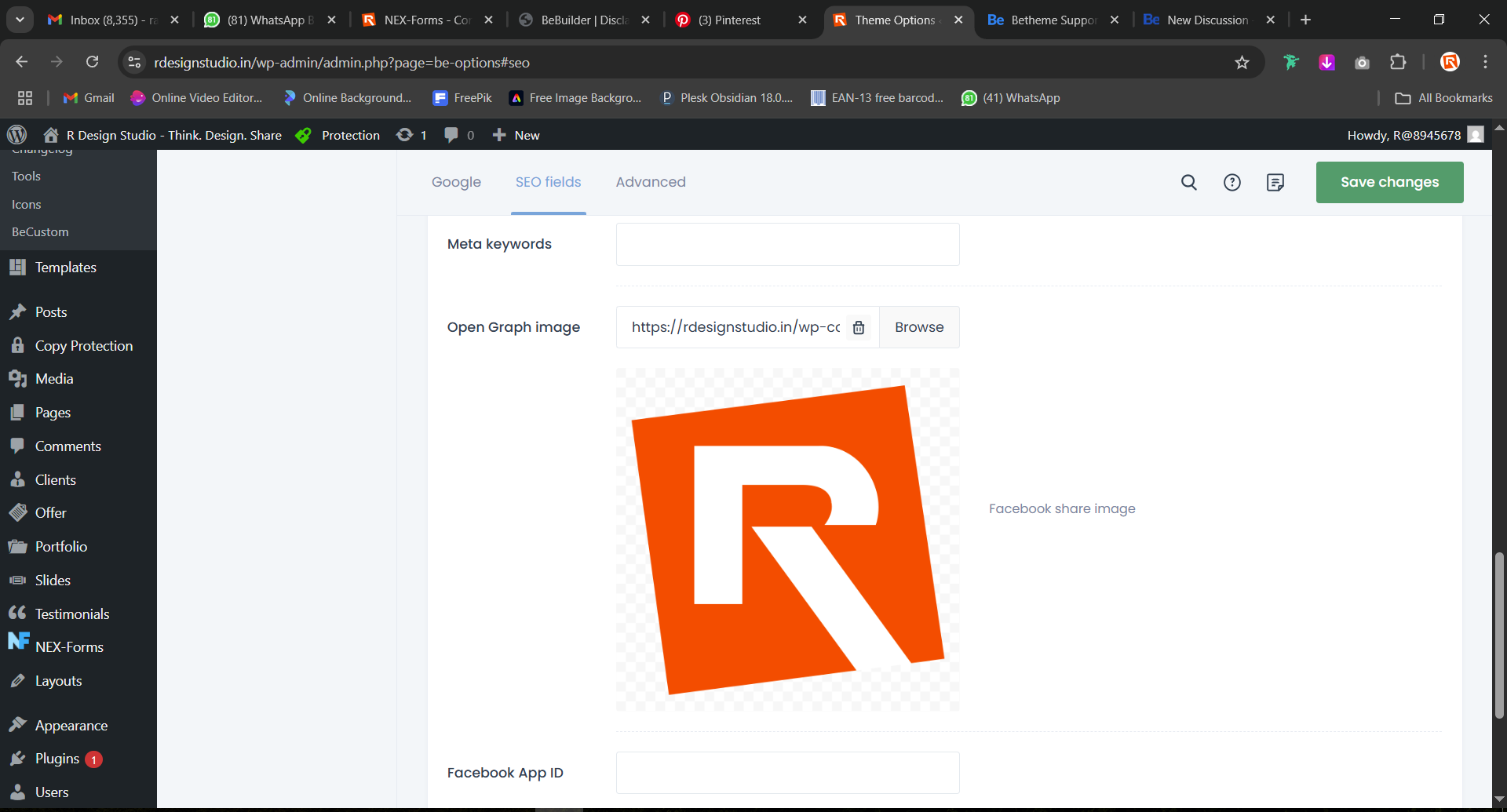Open the help question mark icon
Viewport: 1507px width, 812px height.
point(1232,182)
